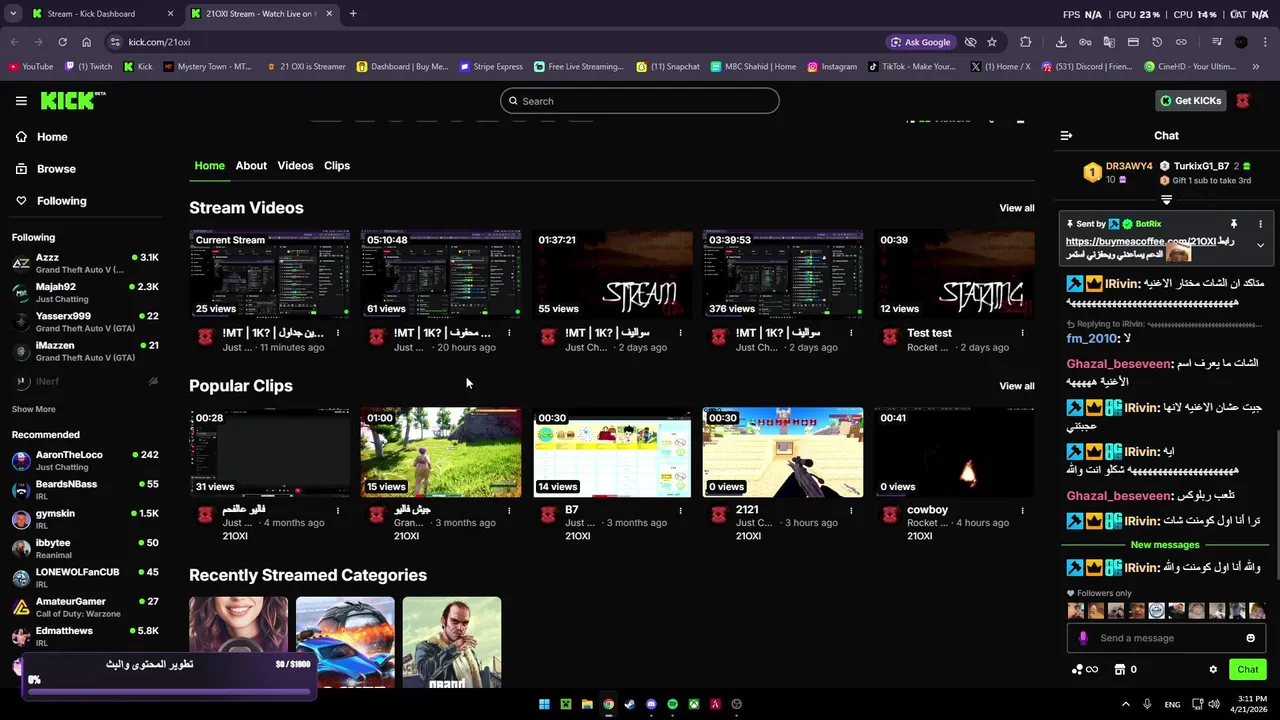Switch to the About tab
This screenshot has width=1280, height=720.
pyautogui.click(x=251, y=166)
